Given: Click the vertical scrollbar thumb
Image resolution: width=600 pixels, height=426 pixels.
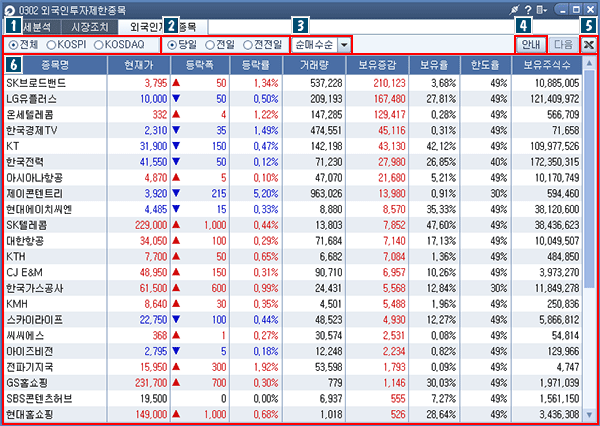Looking at the screenshot, I should (x=589, y=178).
